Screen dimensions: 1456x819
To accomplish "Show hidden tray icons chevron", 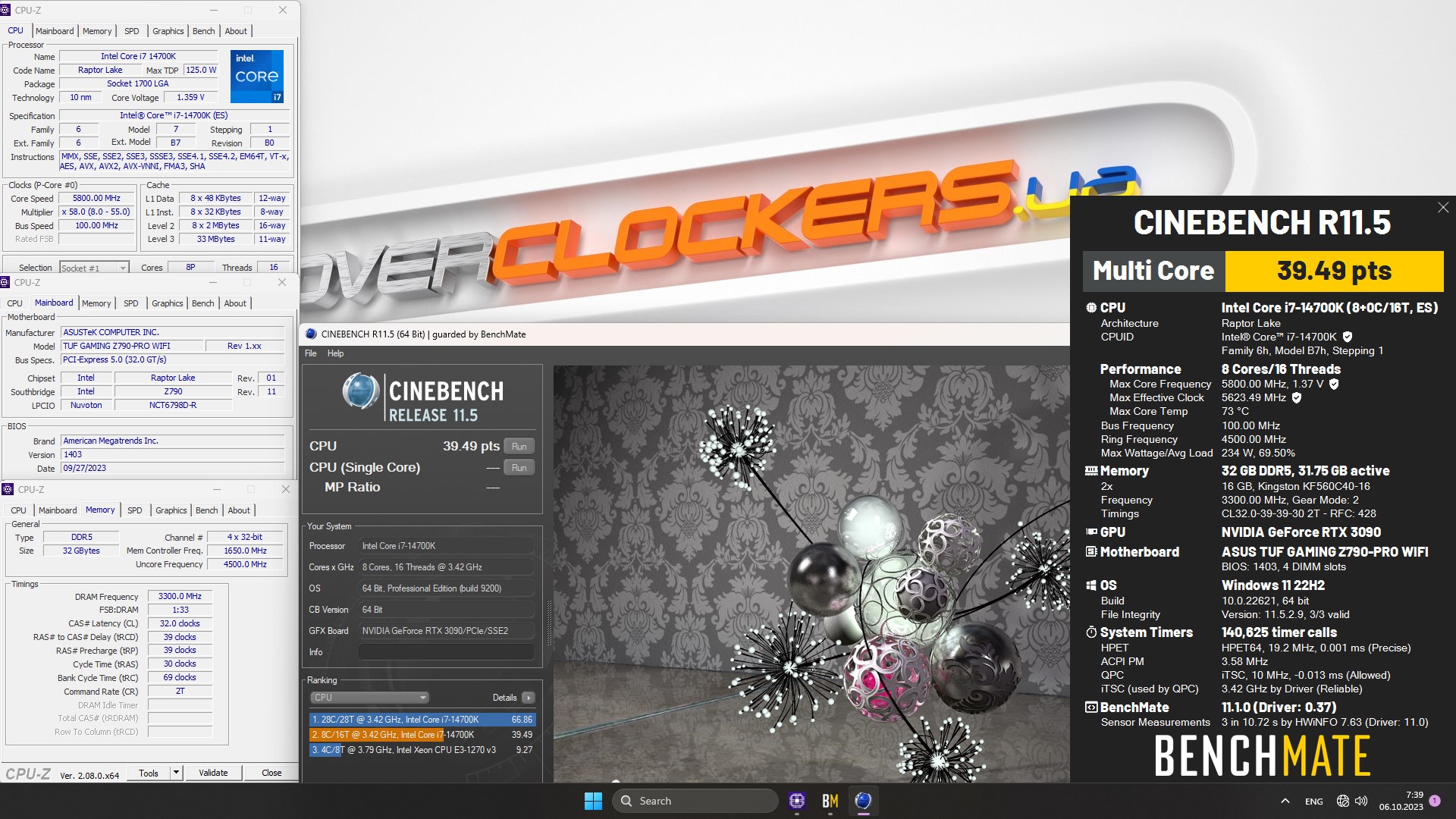I will 1285,801.
